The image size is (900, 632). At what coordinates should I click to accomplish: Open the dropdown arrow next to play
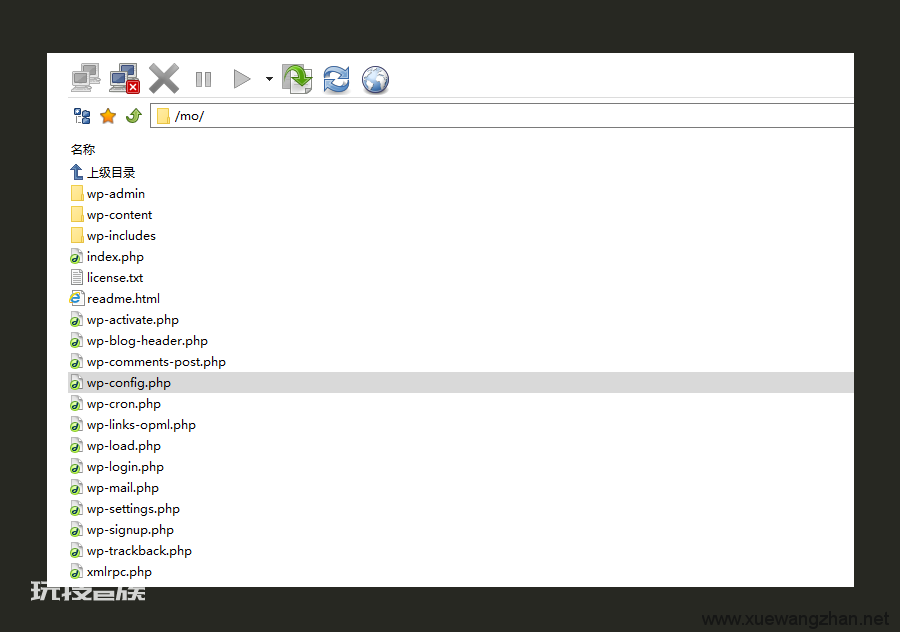click(269, 79)
